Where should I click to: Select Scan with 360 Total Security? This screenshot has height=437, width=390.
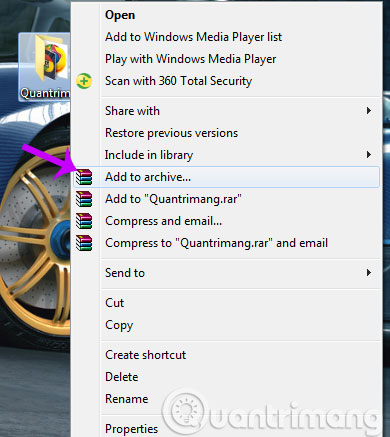click(x=227, y=81)
